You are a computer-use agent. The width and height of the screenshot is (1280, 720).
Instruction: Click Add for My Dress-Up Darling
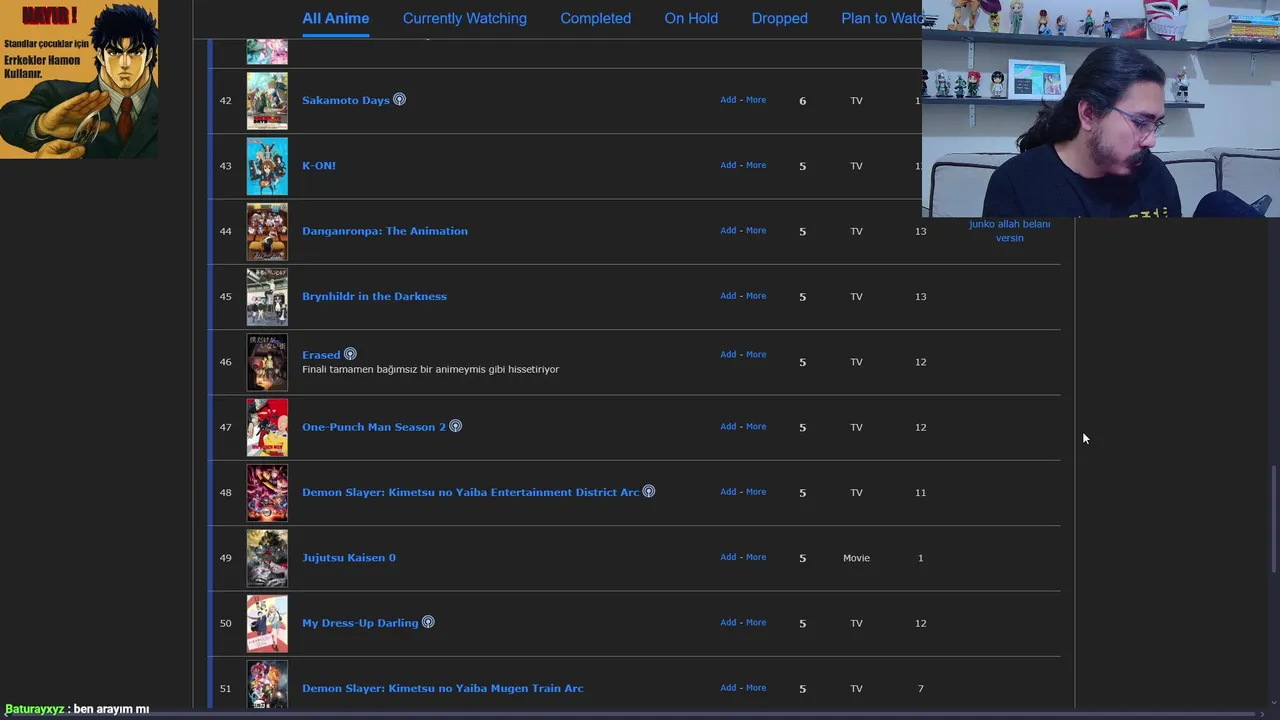pyautogui.click(x=728, y=622)
